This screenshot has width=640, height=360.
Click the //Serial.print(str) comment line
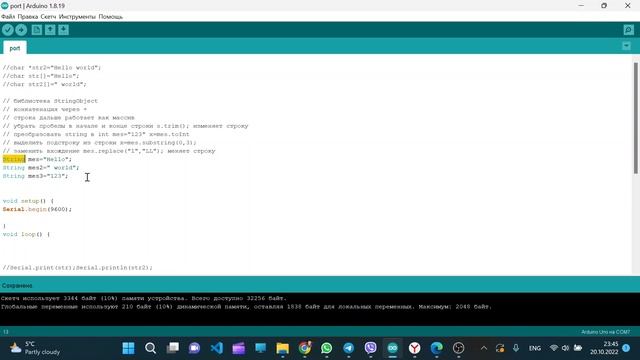tap(78, 268)
